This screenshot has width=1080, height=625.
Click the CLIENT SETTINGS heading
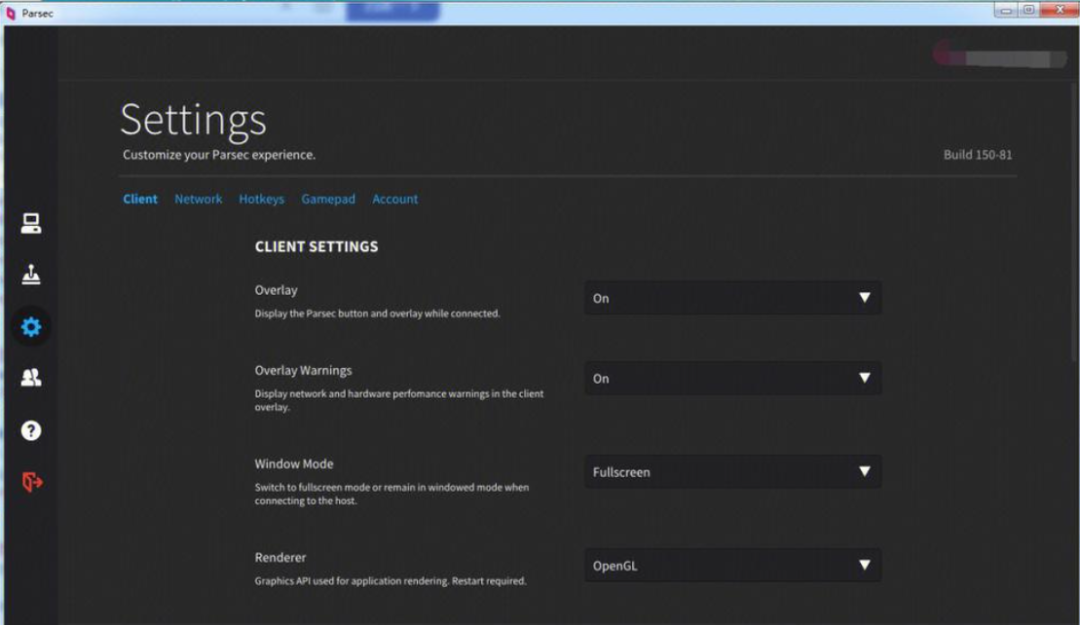click(316, 247)
